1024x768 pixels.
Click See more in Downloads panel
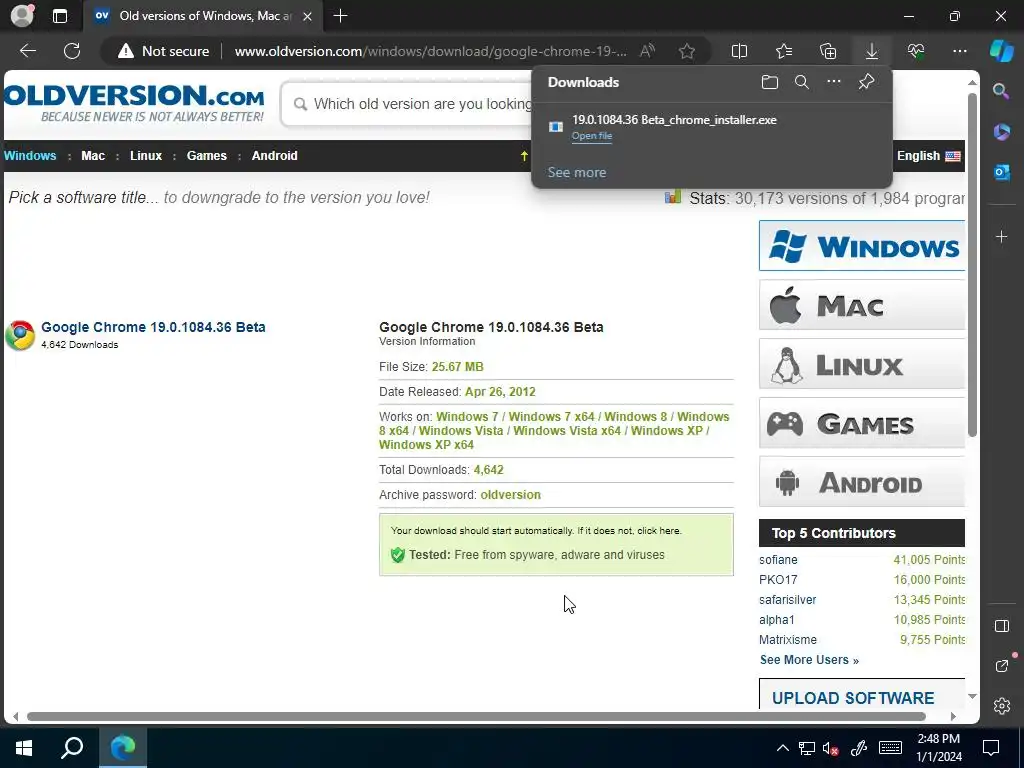[577, 172]
